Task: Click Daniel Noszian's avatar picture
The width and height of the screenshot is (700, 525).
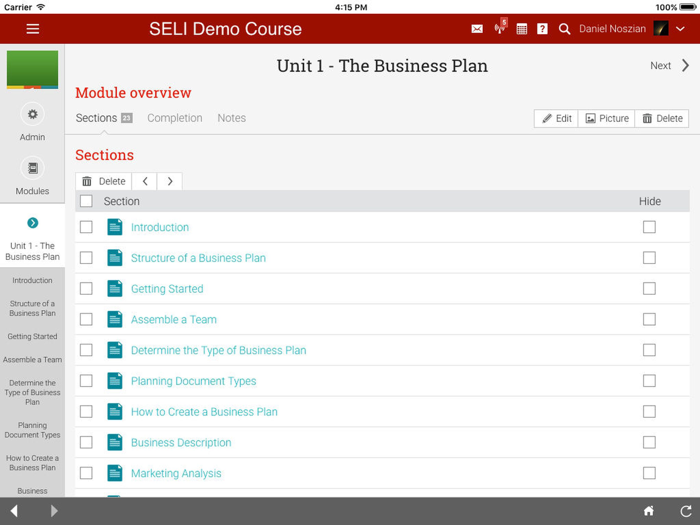Action: pos(661,29)
